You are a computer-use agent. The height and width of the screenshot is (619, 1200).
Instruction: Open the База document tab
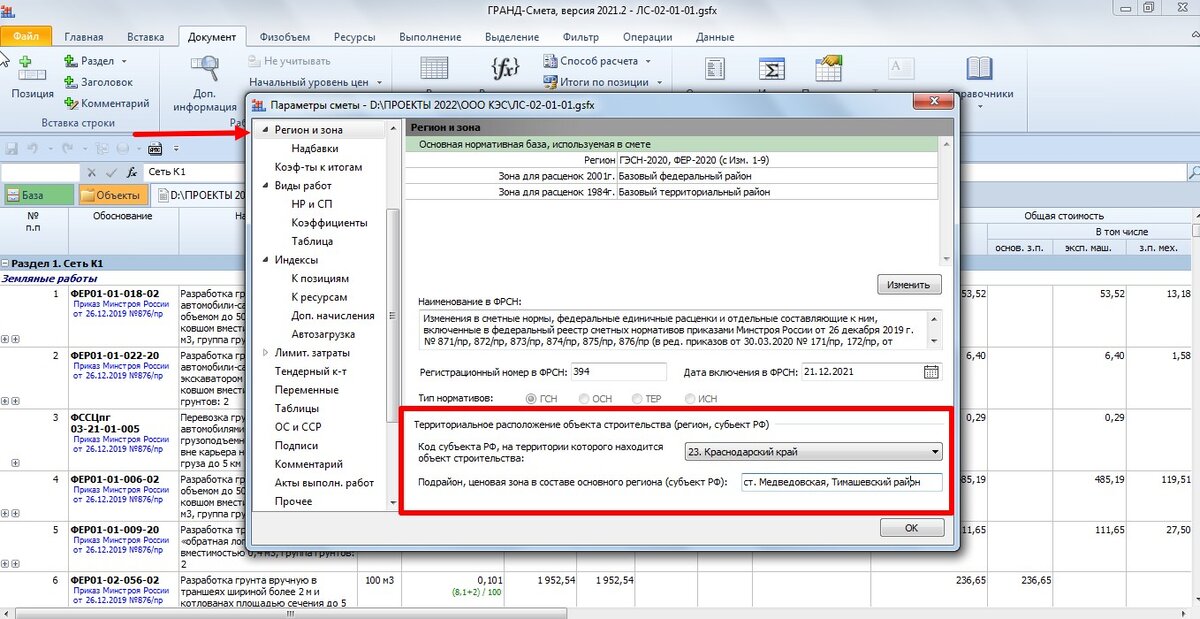click(x=38, y=195)
